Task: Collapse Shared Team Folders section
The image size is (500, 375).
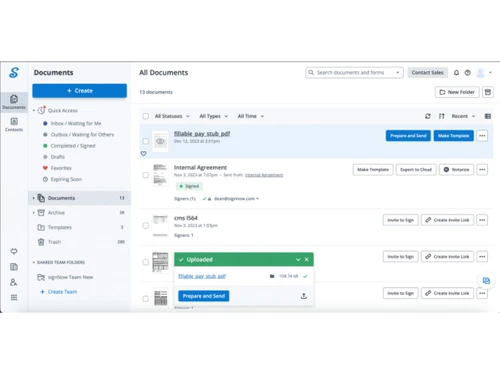Action: click(34, 262)
